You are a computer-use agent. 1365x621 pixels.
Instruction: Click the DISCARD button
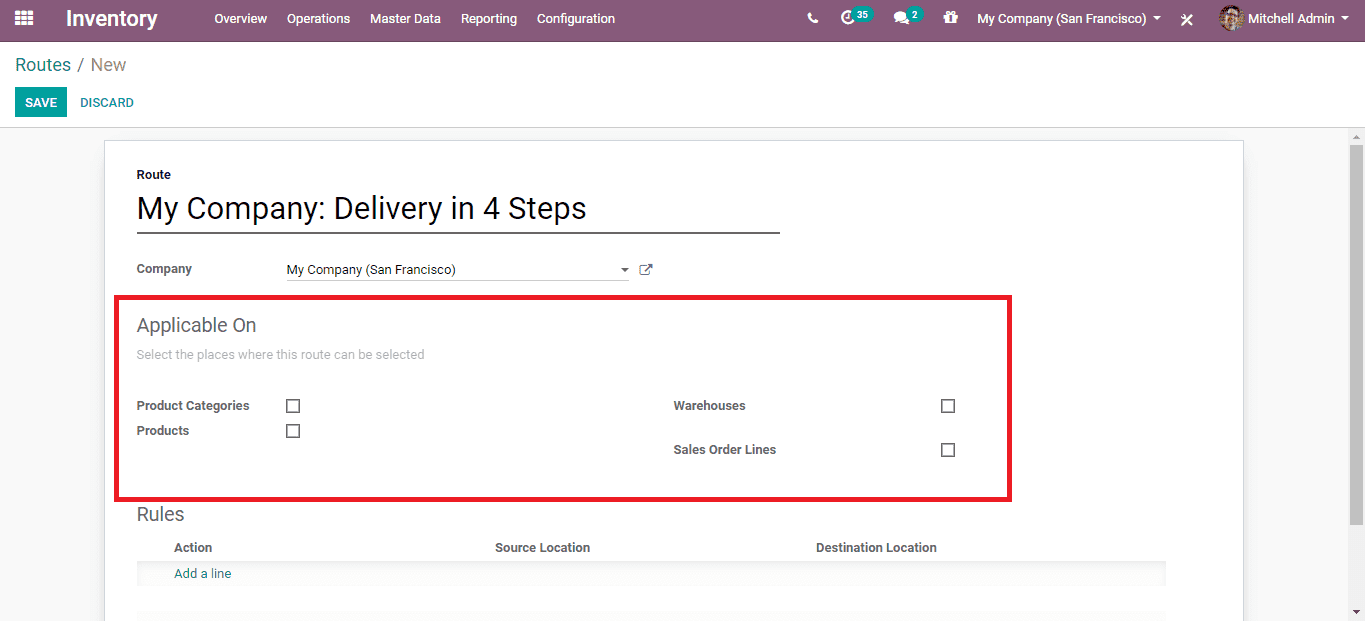point(107,102)
